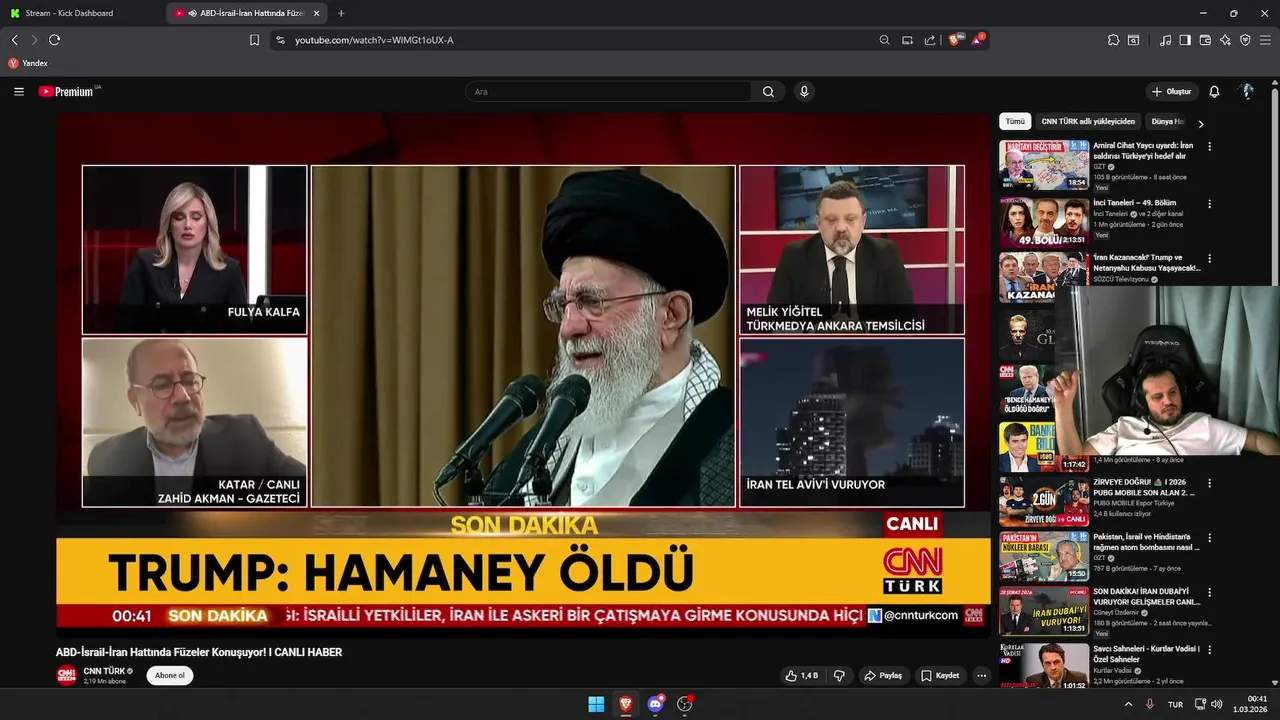The image size is (1280, 720).
Task: Switch to Stream - Kick Dashboard tab
Action: pos(69,13)
